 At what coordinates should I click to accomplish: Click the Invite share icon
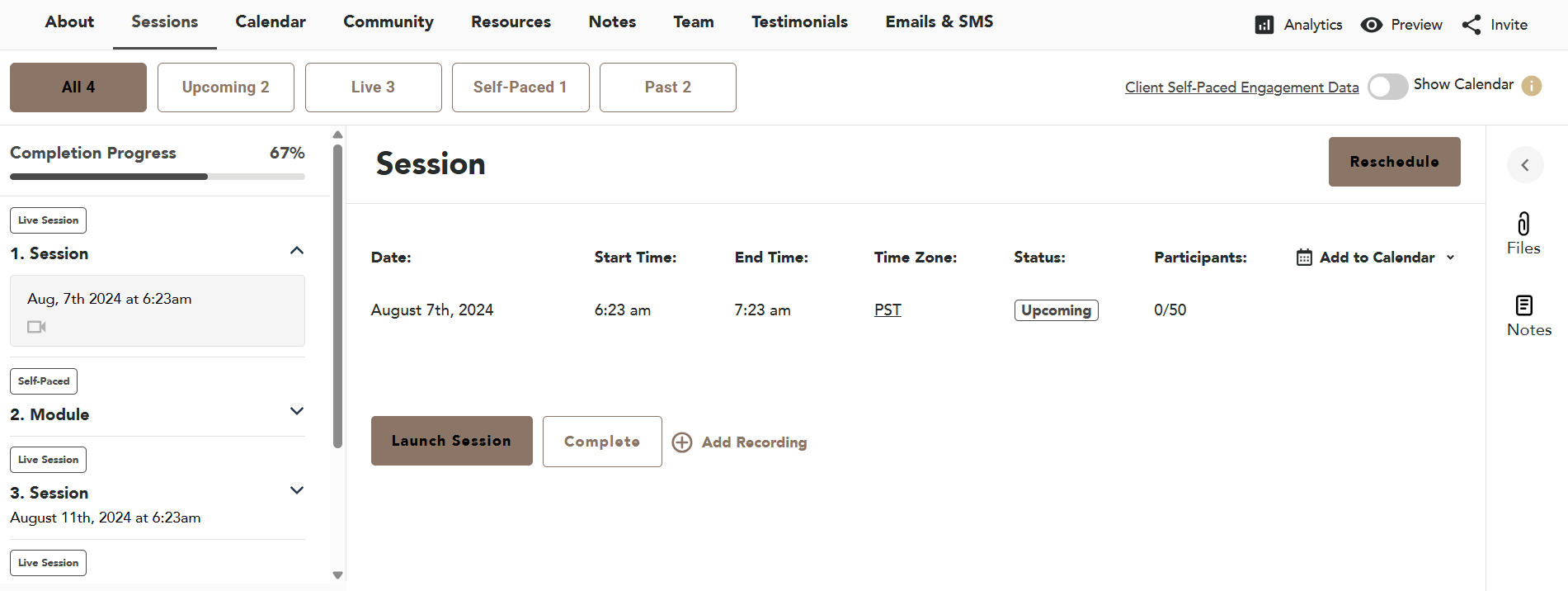1471,25
